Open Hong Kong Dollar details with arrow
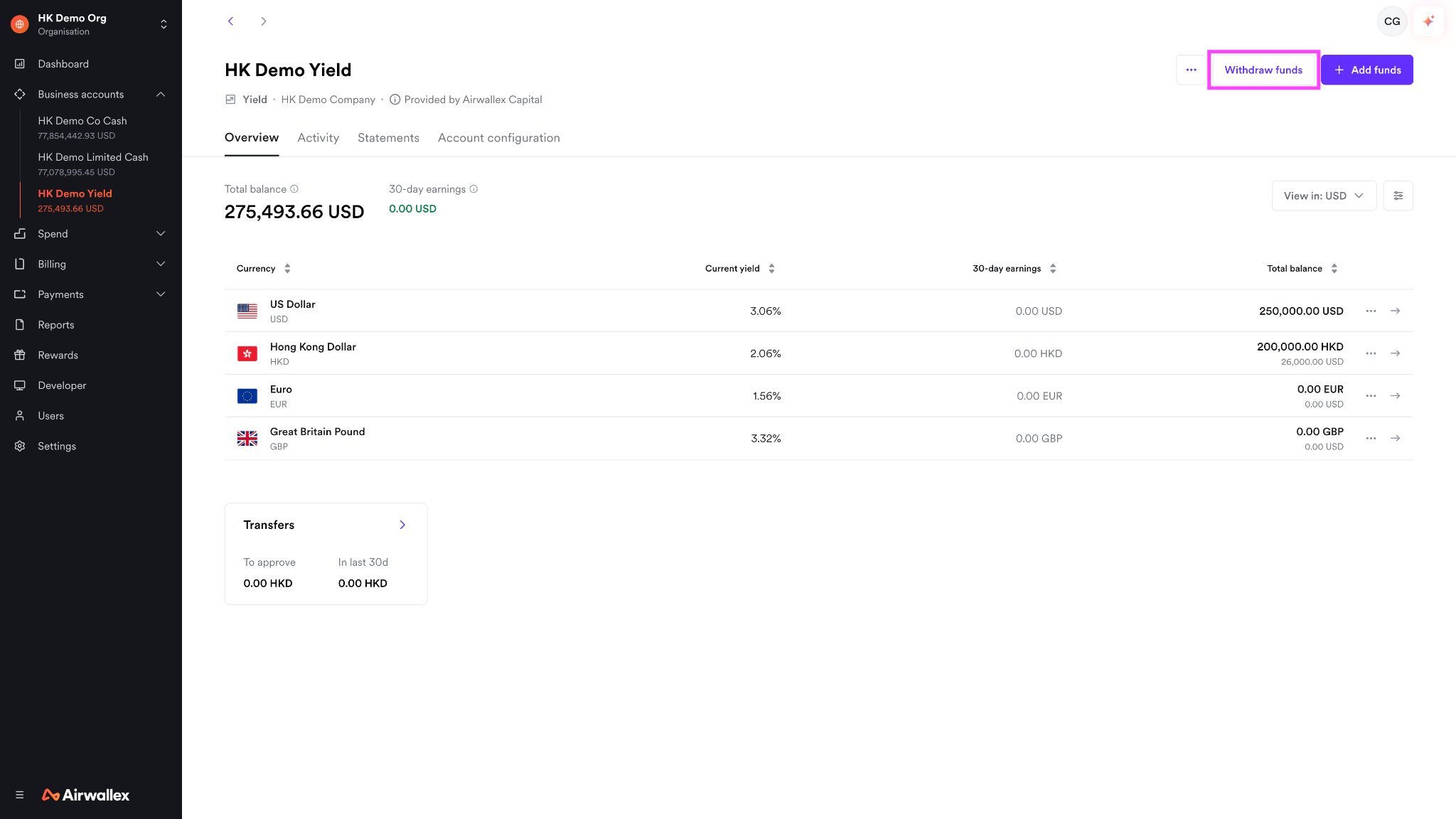The image size is (1456, 819). (1395, 353)
